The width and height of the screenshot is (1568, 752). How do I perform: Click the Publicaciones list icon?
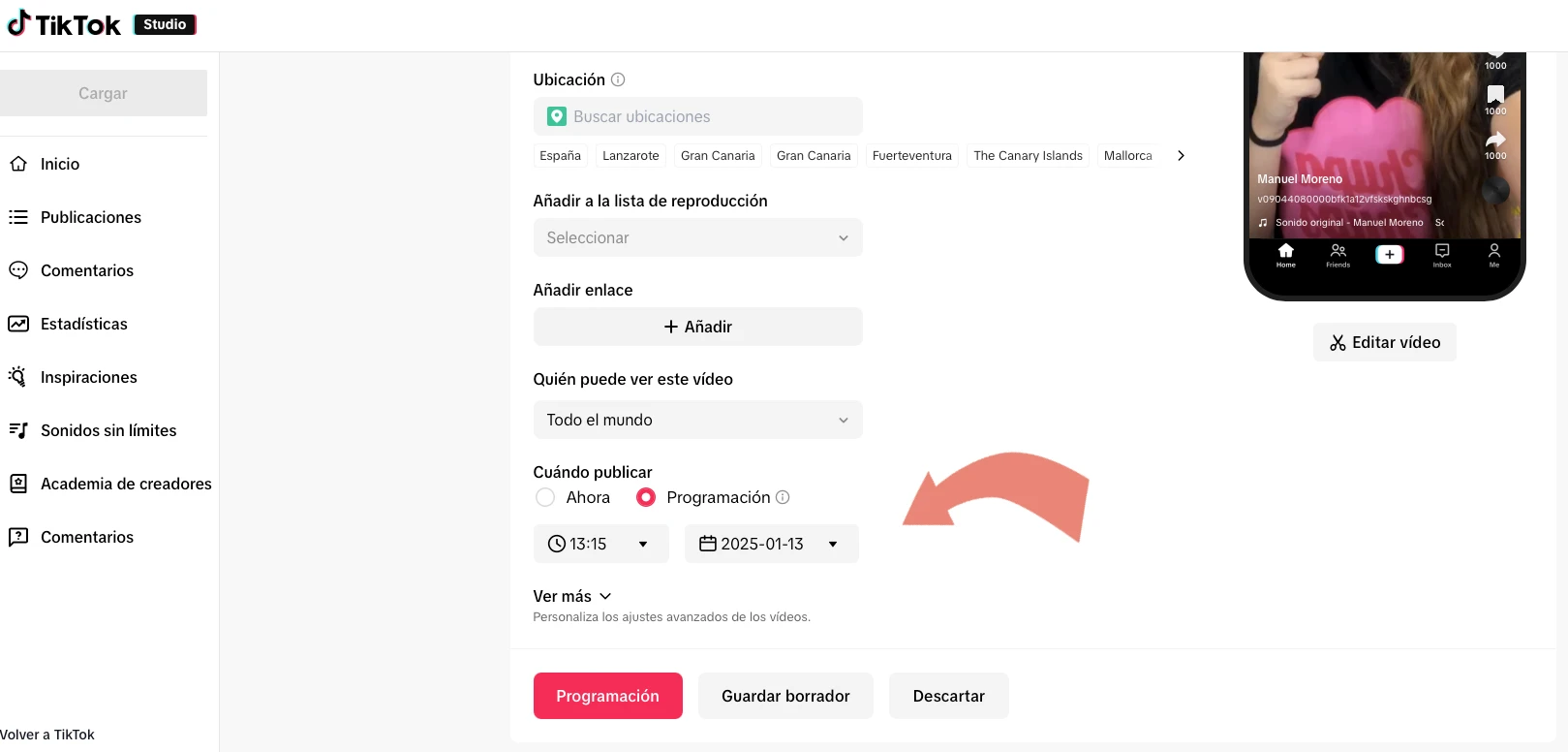18,217
